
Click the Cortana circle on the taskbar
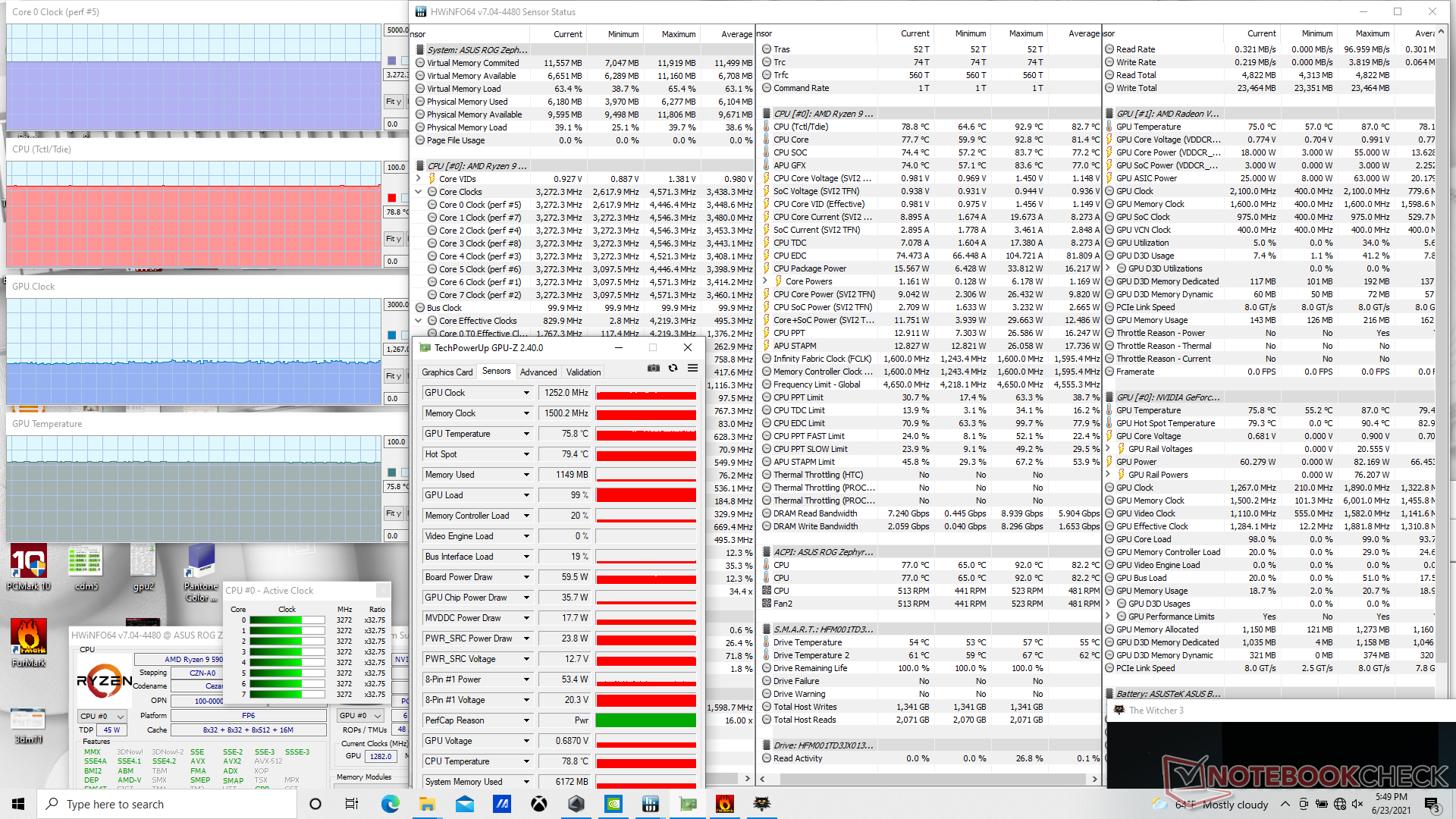click(315, 804)
